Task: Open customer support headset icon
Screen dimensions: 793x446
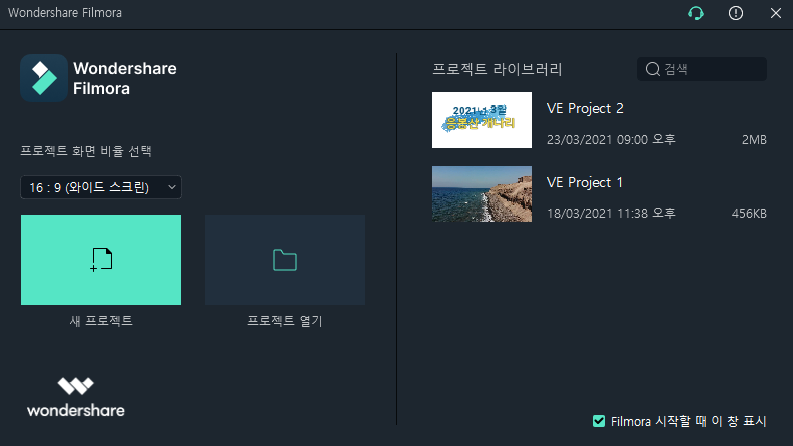Action: pyautogui.click(x=696, y=13)
